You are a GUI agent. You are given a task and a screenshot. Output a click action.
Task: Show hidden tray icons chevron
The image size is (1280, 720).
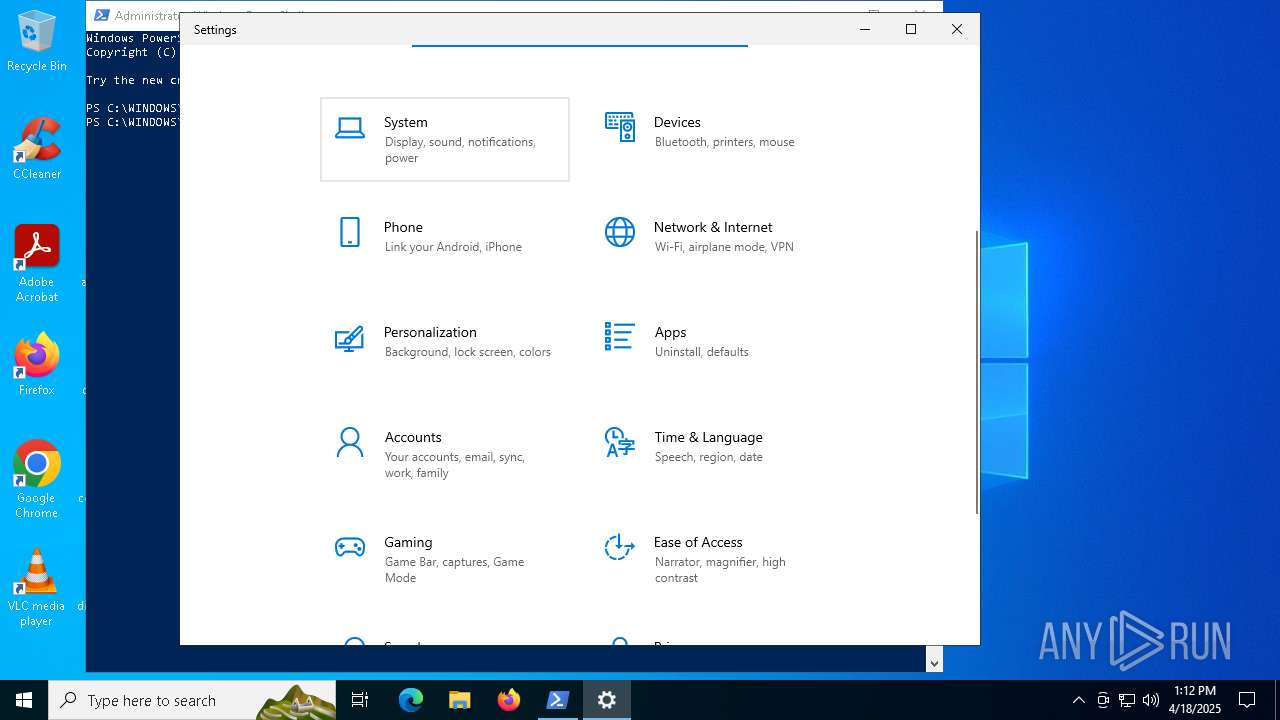tap(1079, 700)
